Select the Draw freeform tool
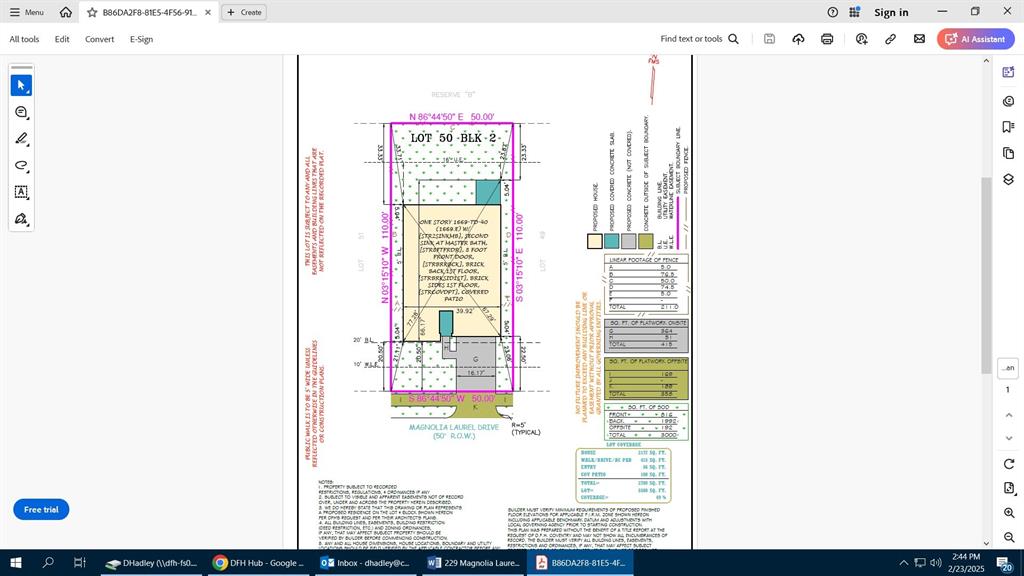This screenshot has height=576, width=1024. click(21, 165)
